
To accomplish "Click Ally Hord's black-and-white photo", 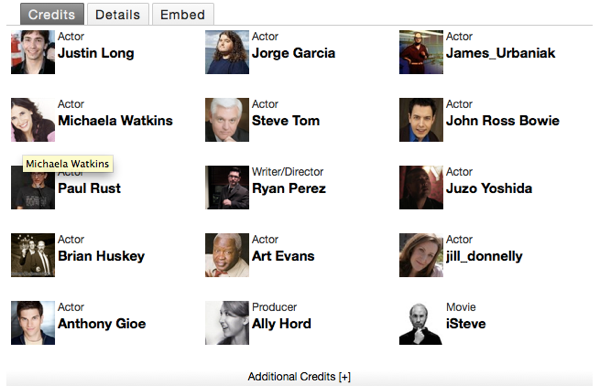I will tap(227, 323).
